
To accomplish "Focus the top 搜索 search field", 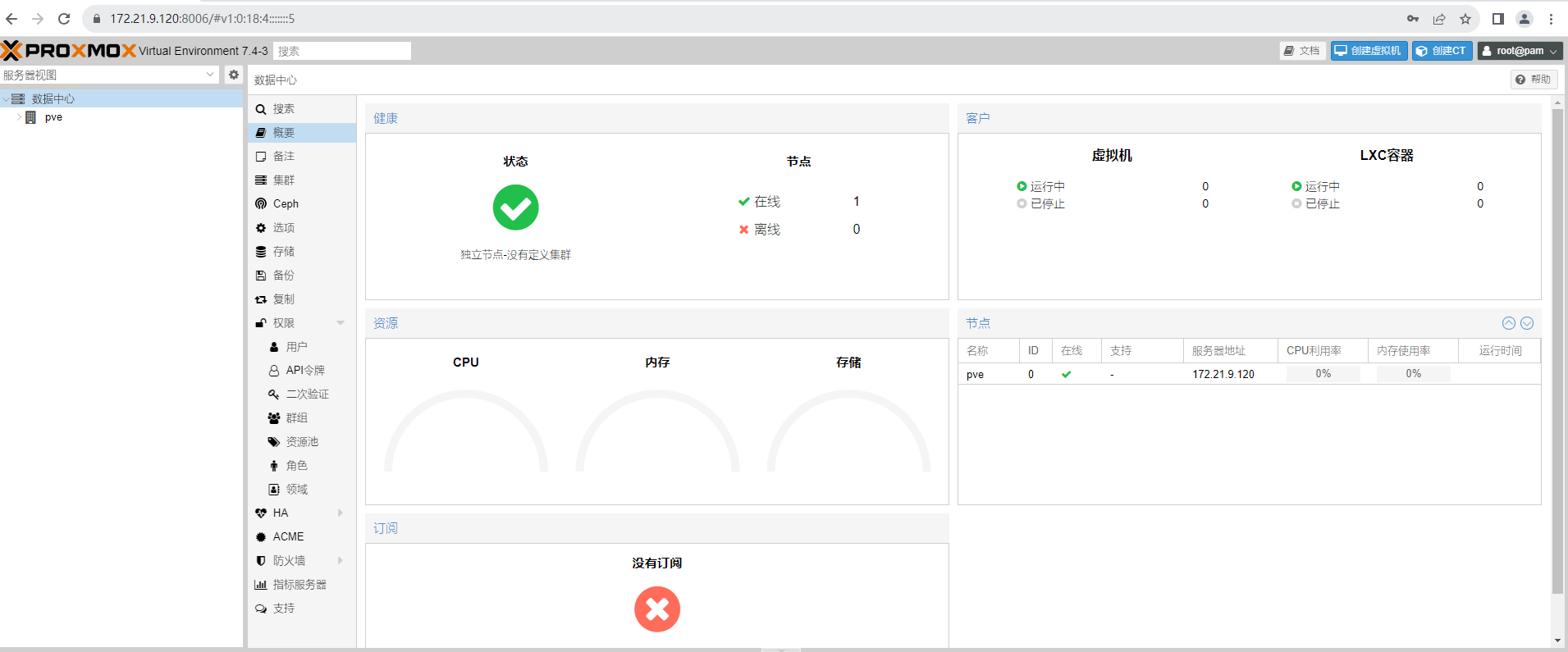I will [x=342, y=51].
